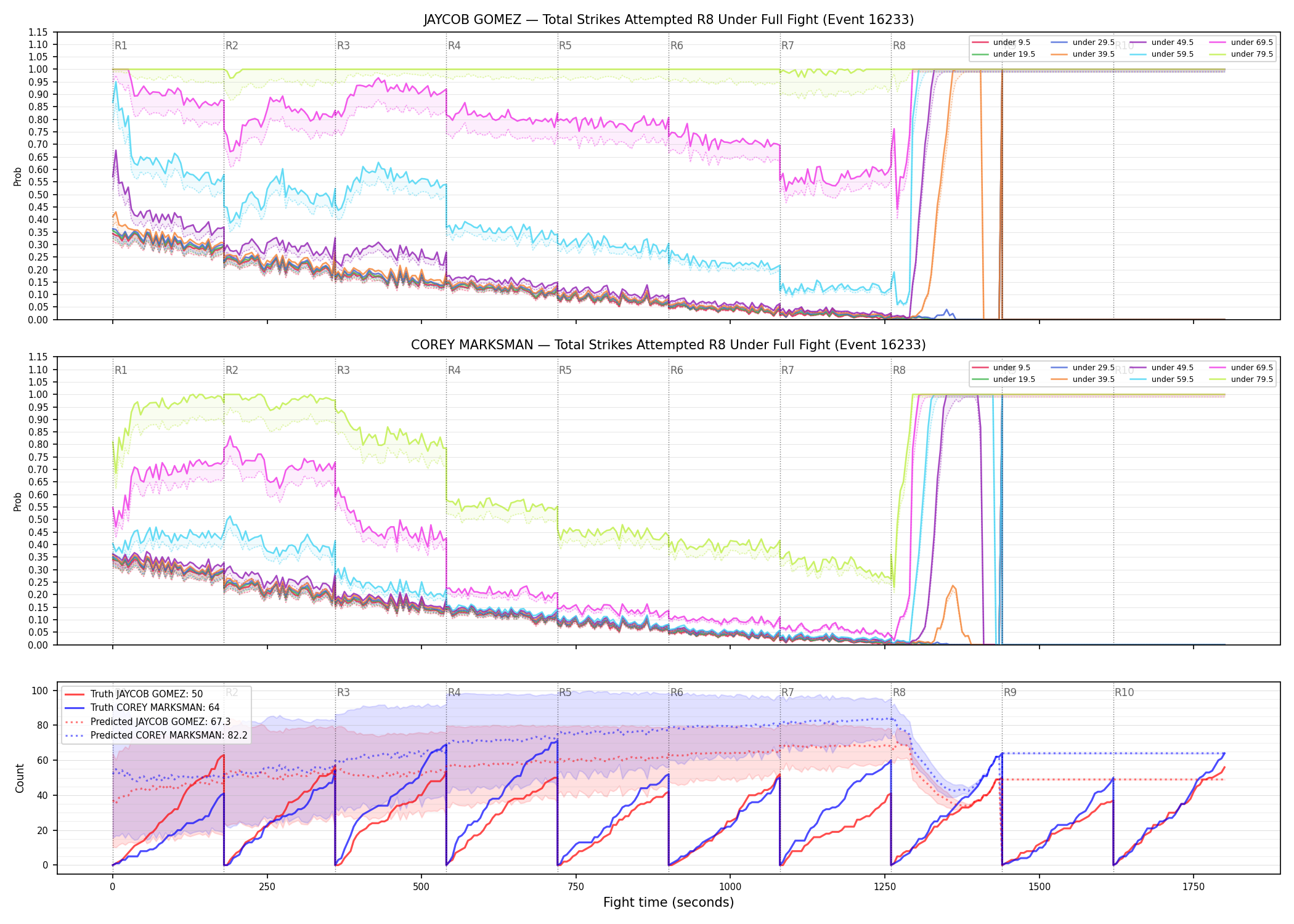Click 'Predicted COREY MARKSMAN: 82.2' legend label
Image resolution: width=1294 pixels, height=924 pixels.
169,736
